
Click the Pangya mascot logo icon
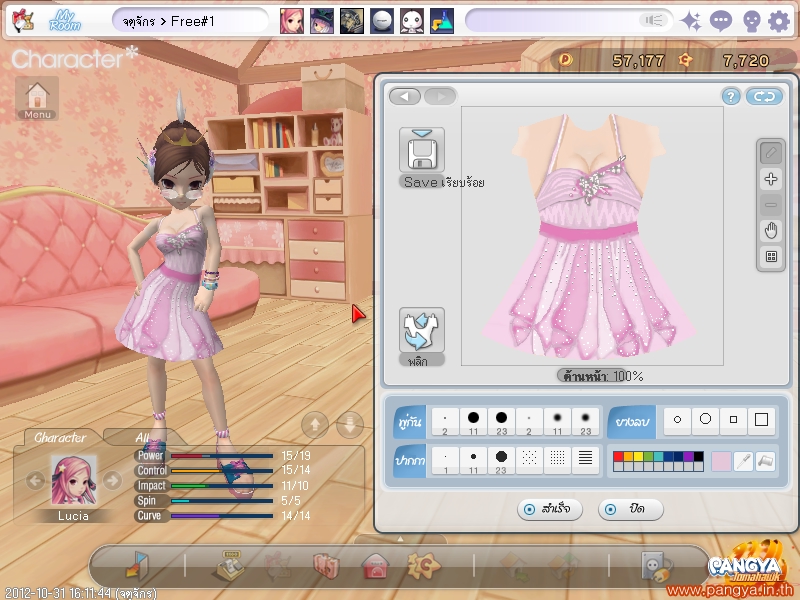point(23,21)
